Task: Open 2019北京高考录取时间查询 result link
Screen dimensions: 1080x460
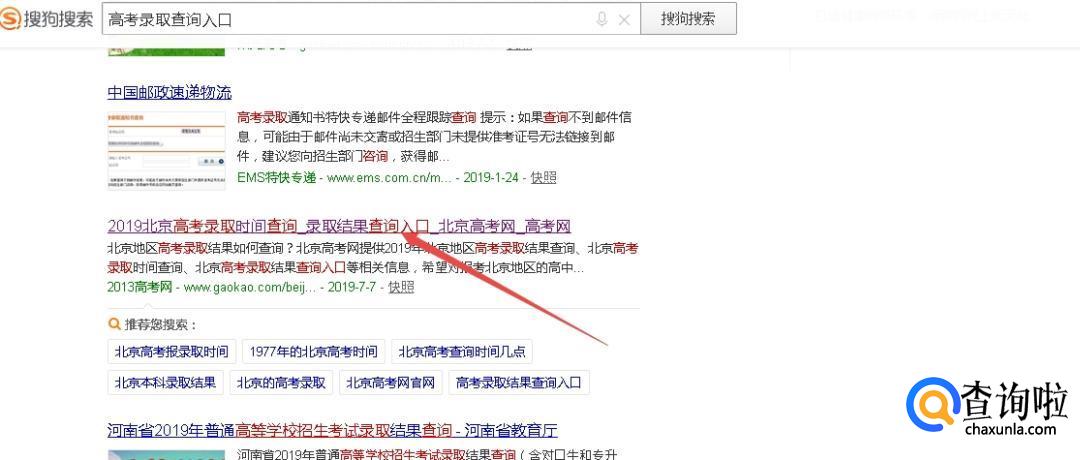Action: click(339, 226)
